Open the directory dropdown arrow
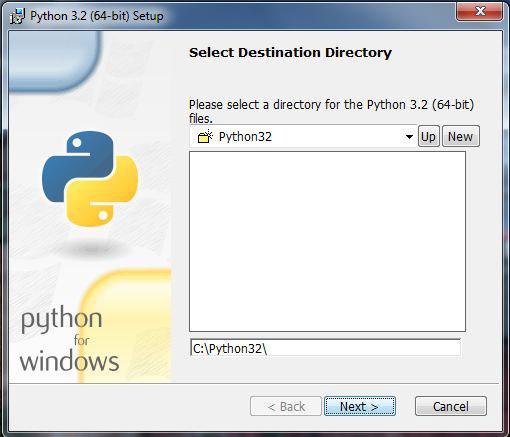The image size is (510, 437). 409,137
